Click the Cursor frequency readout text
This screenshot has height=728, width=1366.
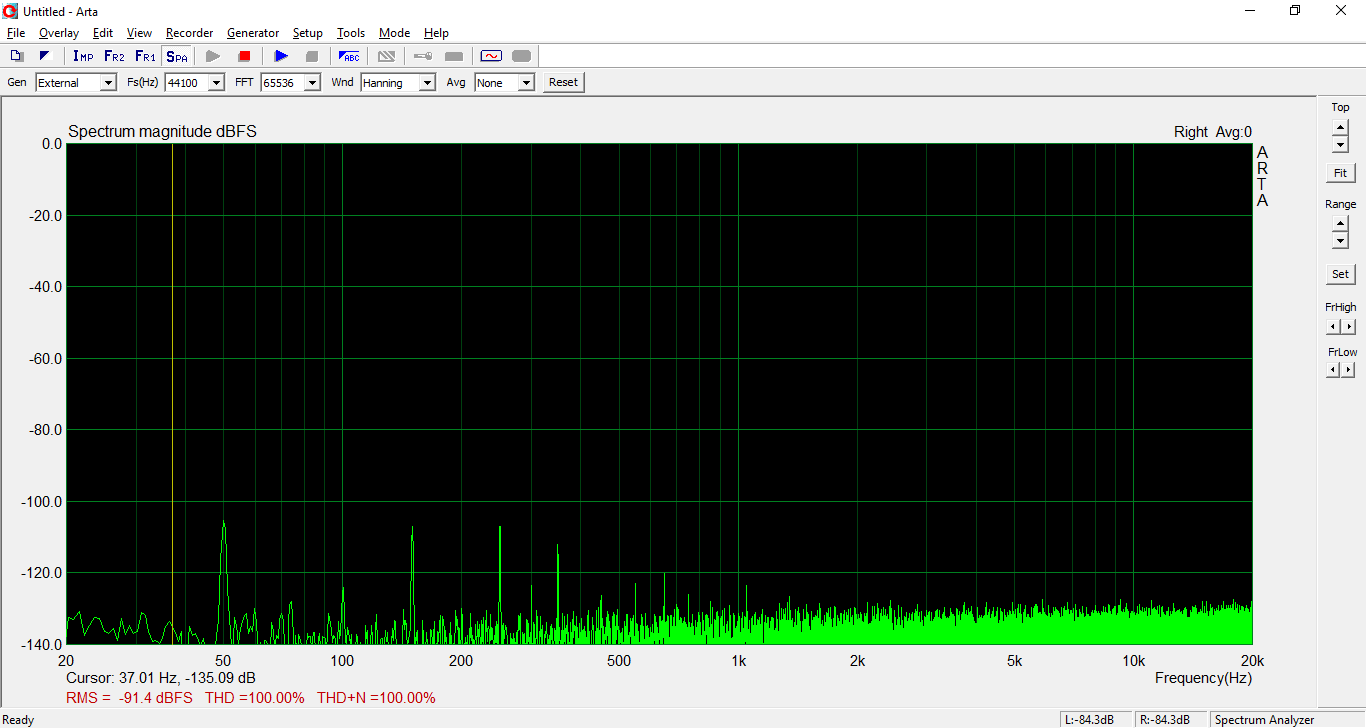[x=161, y=678]
